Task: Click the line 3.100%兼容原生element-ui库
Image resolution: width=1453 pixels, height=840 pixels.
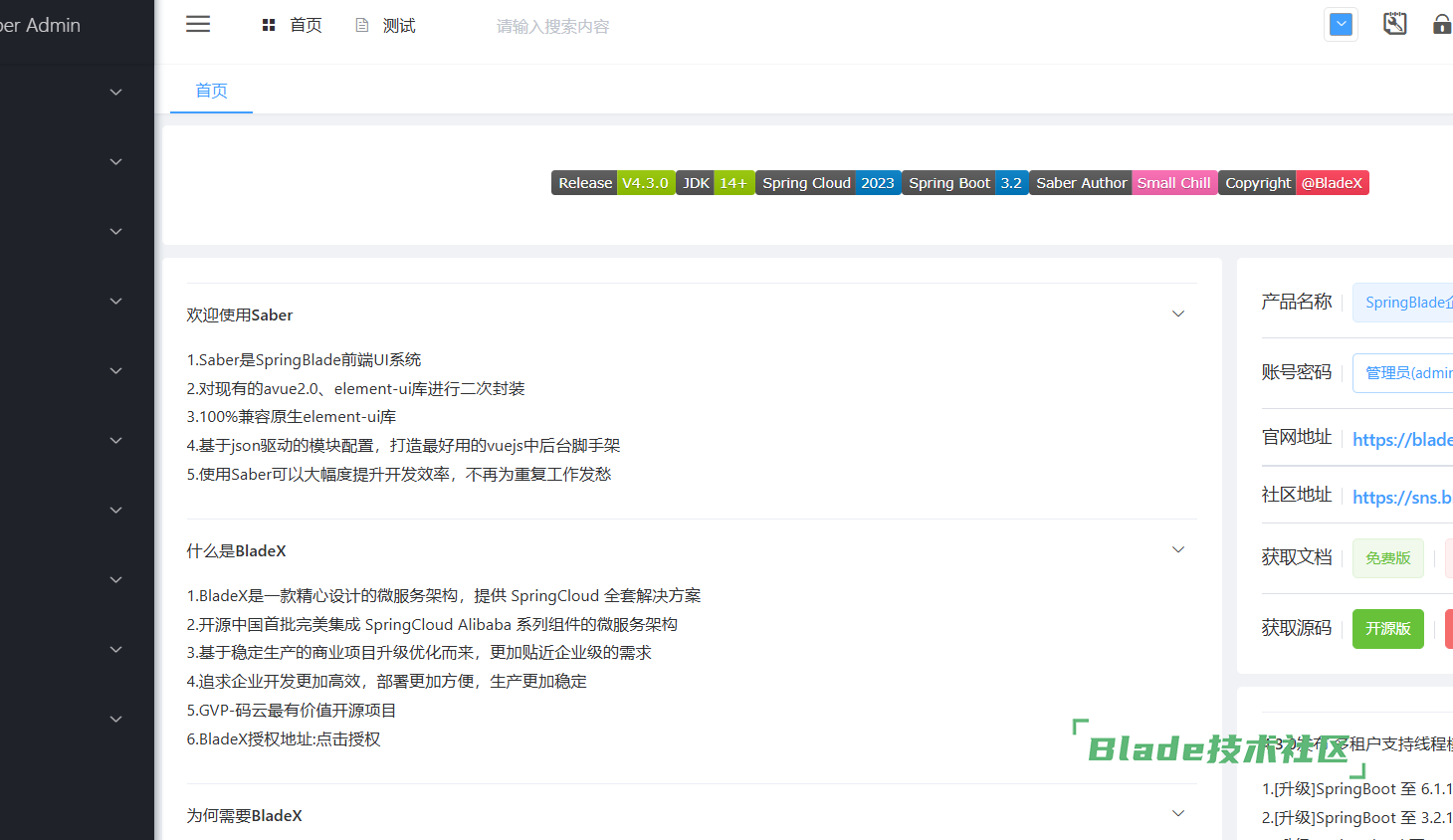Action: point(292,417)
